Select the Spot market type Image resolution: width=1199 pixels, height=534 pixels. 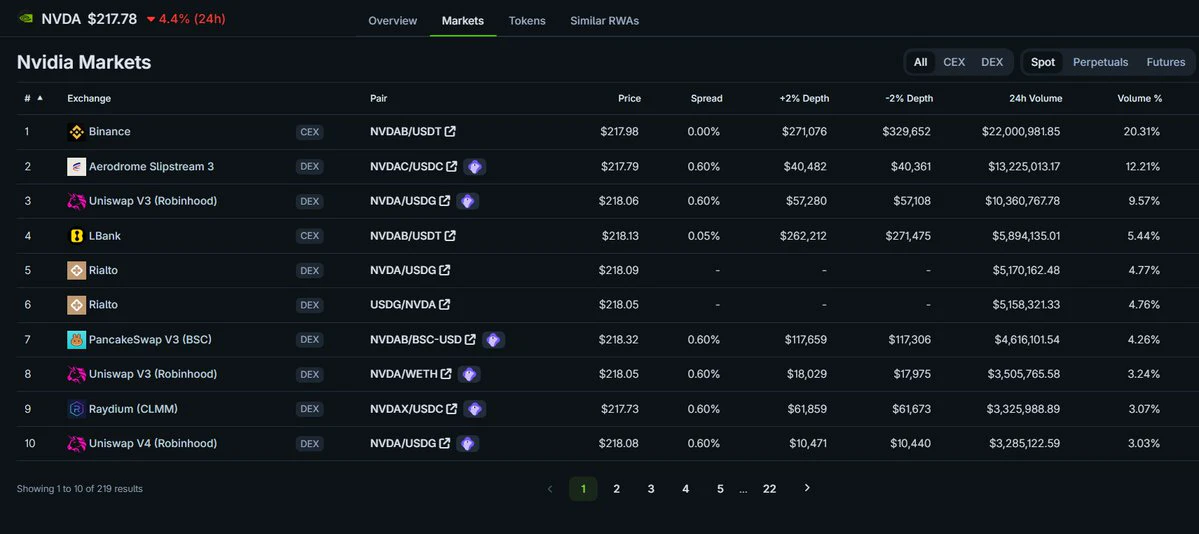(1042, 62)
